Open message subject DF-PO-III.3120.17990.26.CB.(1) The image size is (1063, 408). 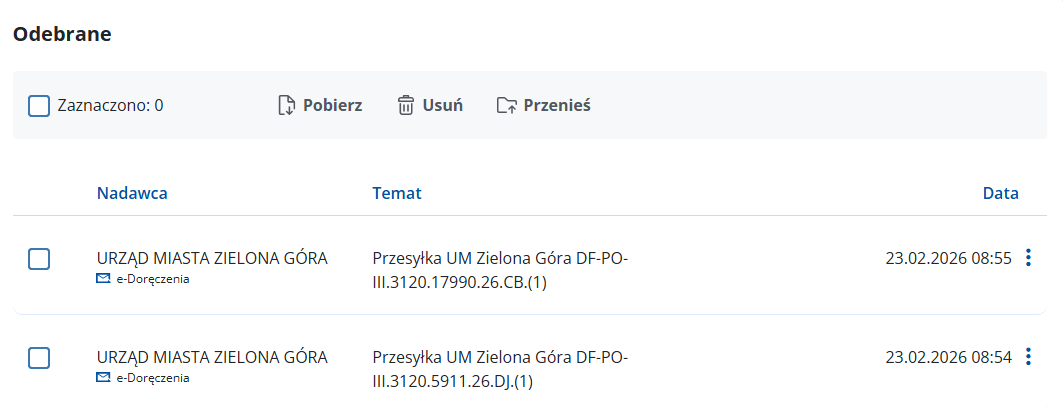500,270
